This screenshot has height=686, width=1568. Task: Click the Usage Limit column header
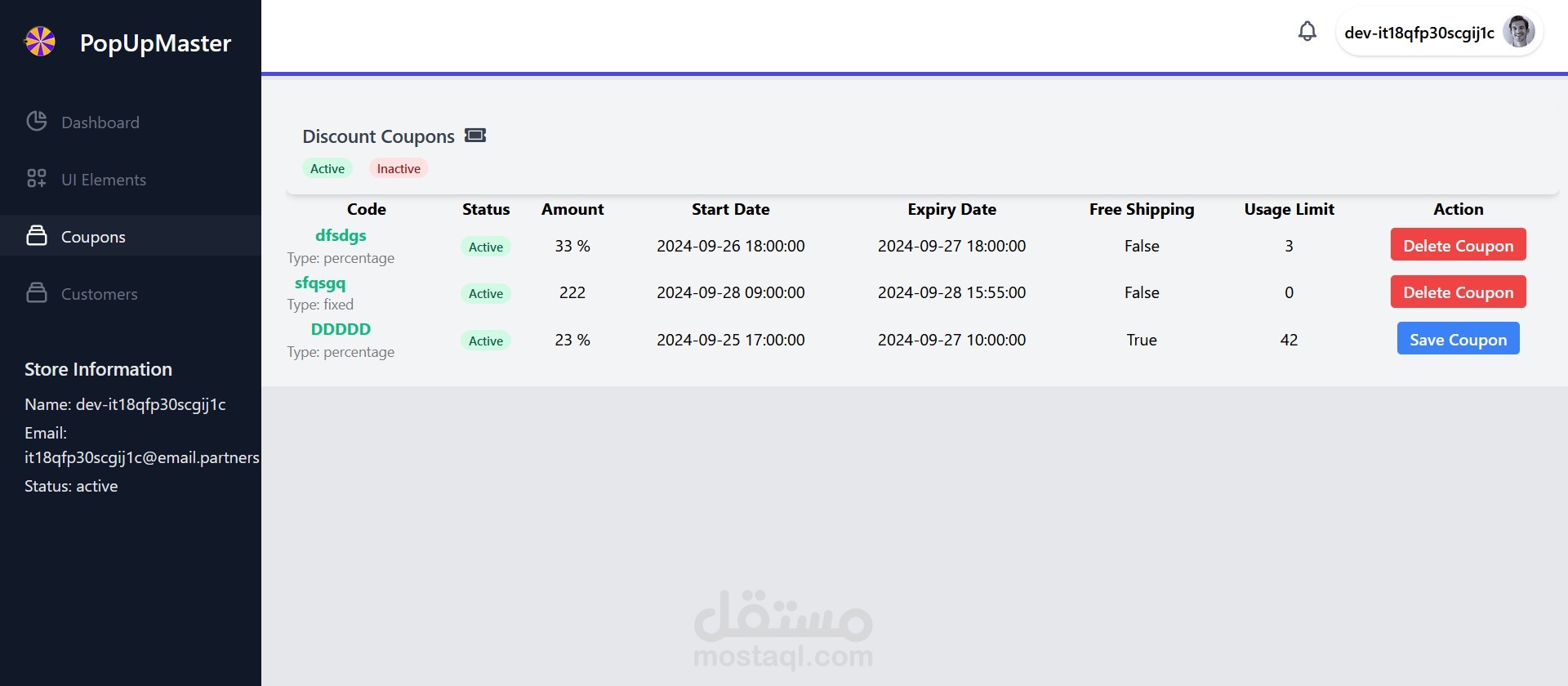tap(1289, 209)
